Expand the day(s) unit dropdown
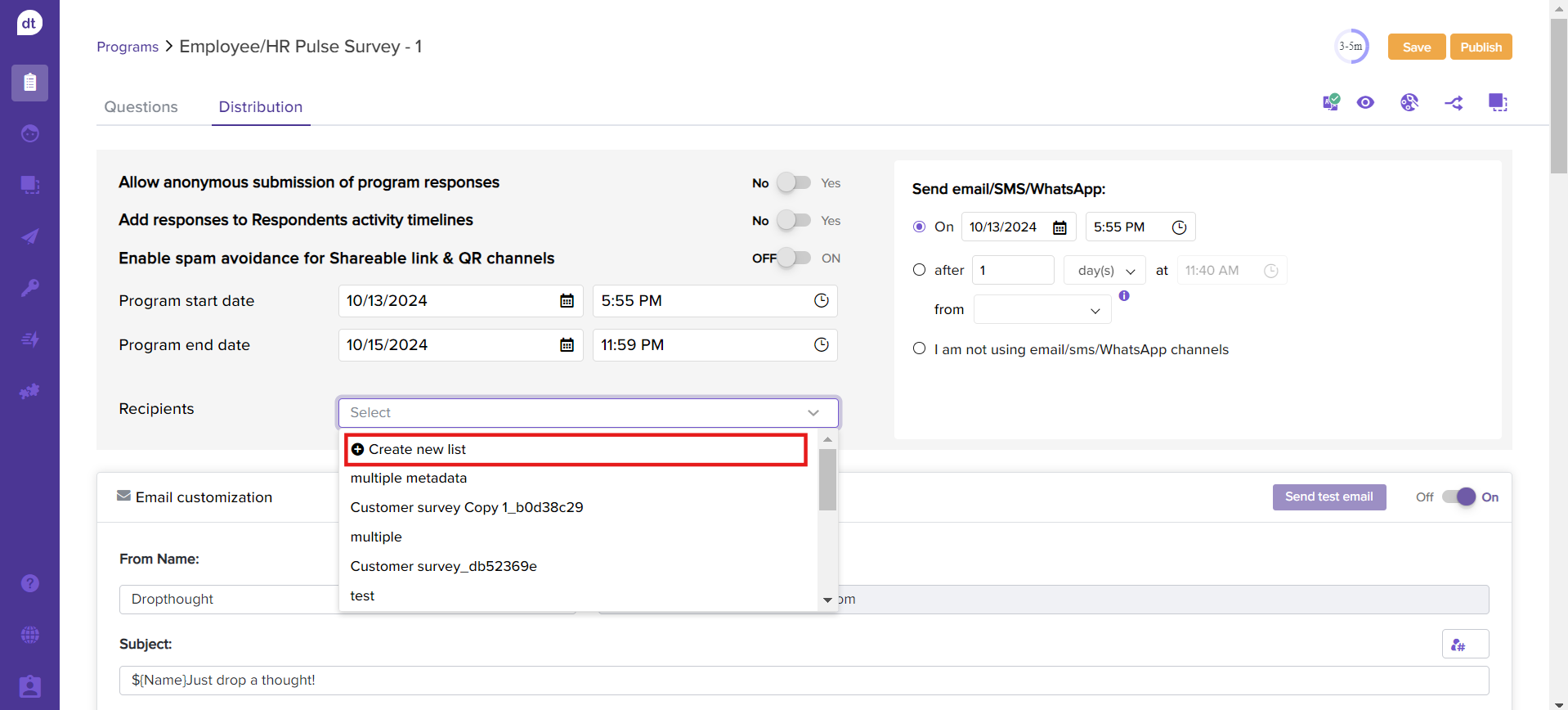 (x=1104, y=271)
